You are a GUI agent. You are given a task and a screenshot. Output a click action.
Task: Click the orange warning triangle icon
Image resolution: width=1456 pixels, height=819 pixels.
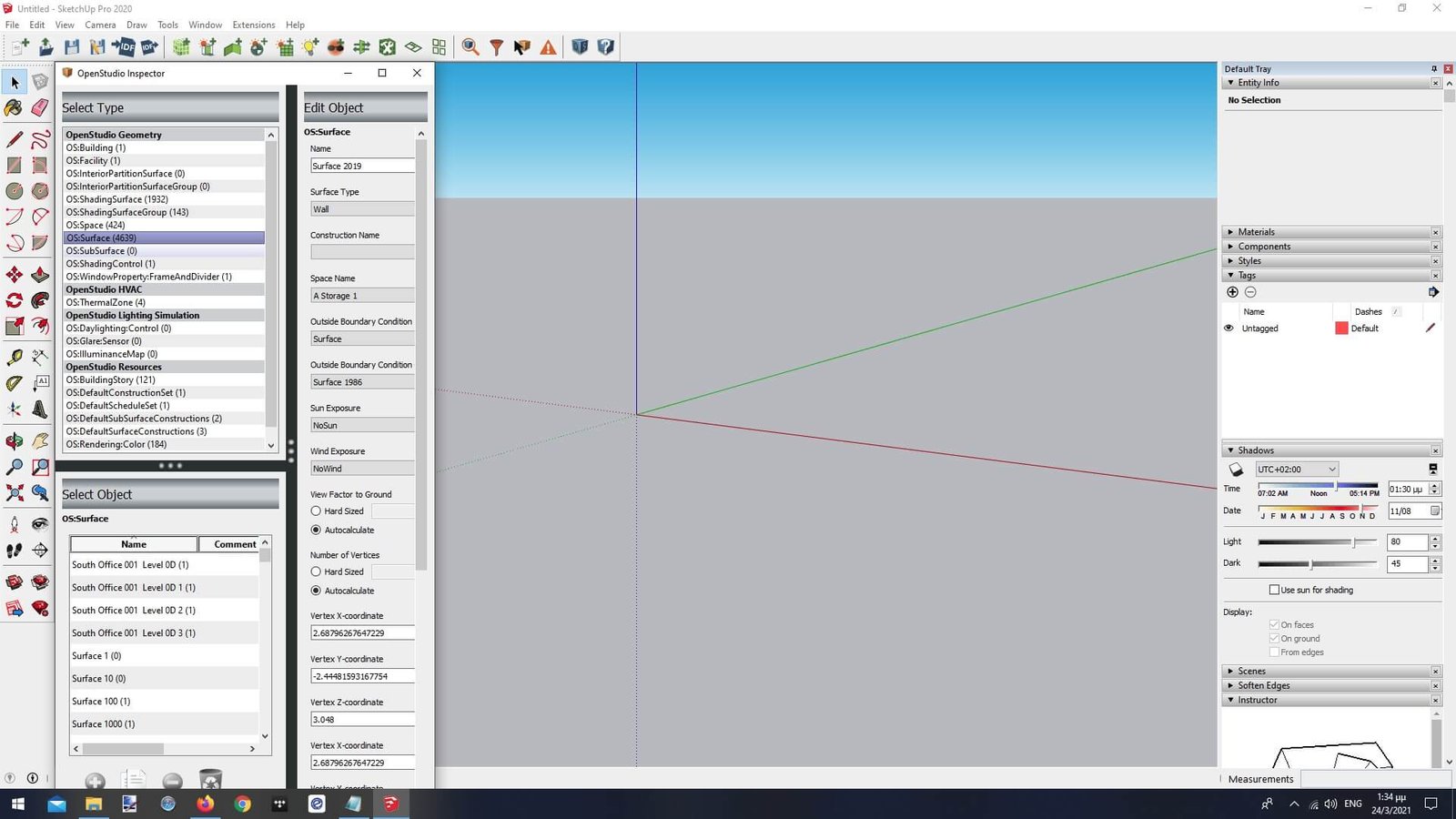[x=548, y=46]
